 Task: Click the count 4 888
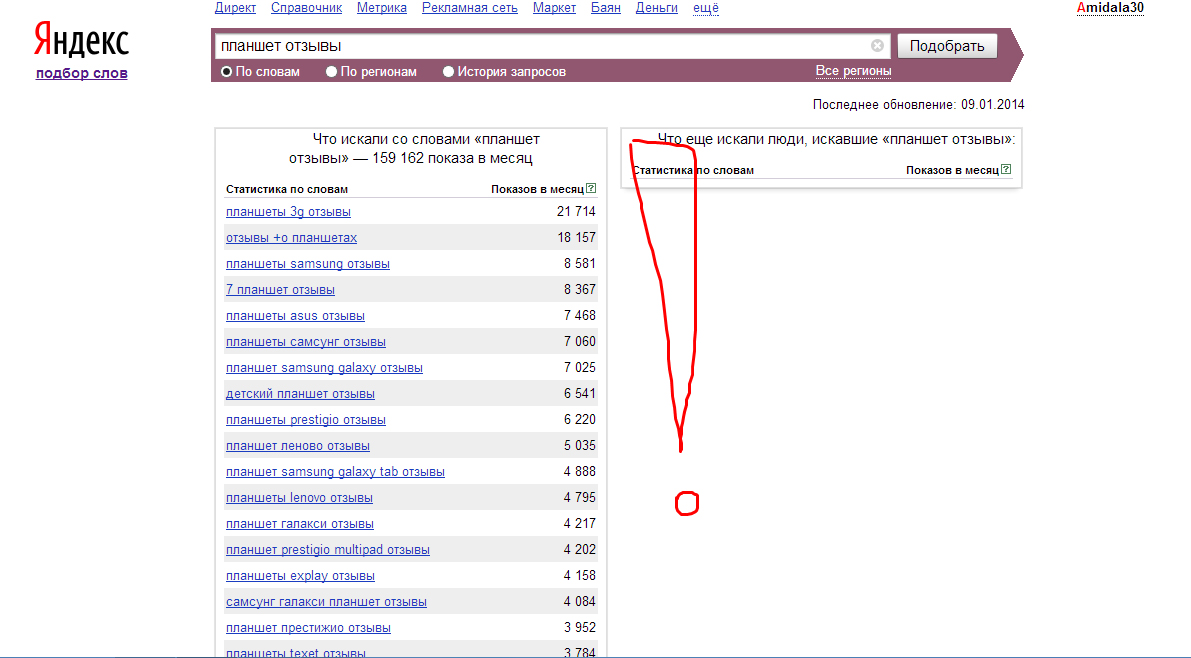[580, 471]
